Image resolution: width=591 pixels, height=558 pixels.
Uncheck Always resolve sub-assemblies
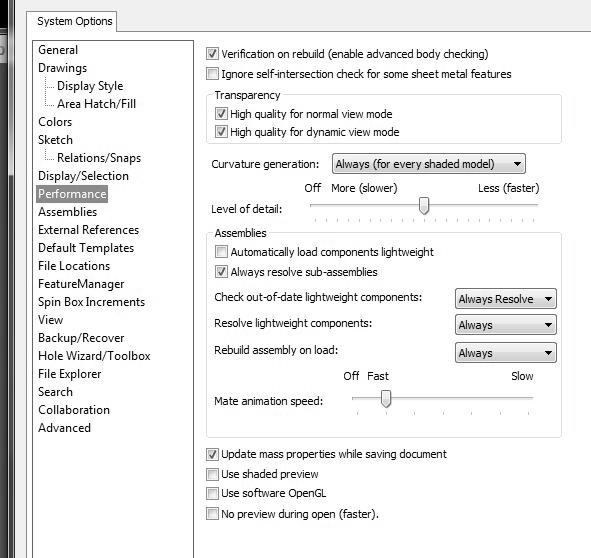pyautogui.click(x=221, y=271)
